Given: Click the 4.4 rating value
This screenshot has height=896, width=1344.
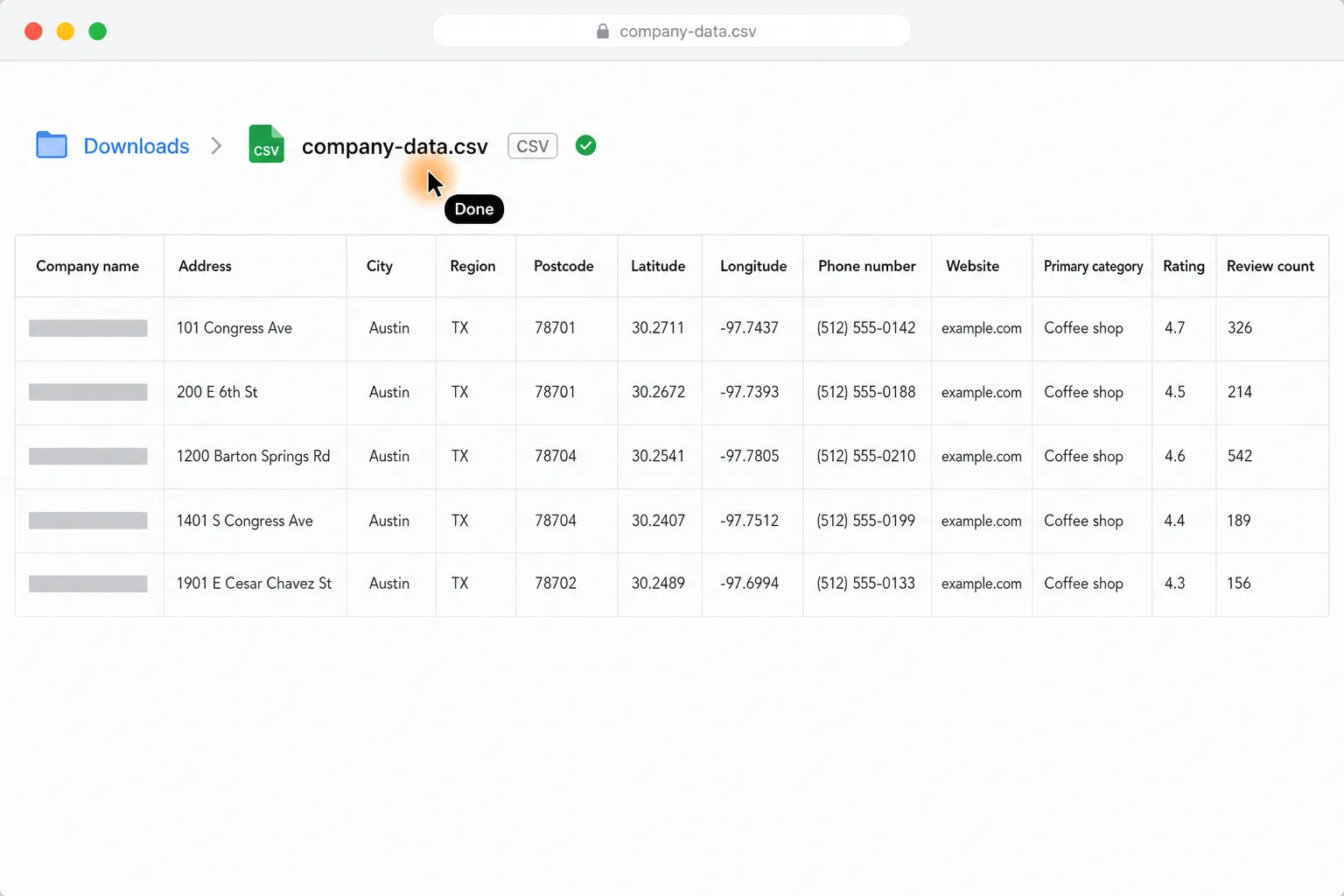Looking at the screenshot, I should pos(1174,521).
